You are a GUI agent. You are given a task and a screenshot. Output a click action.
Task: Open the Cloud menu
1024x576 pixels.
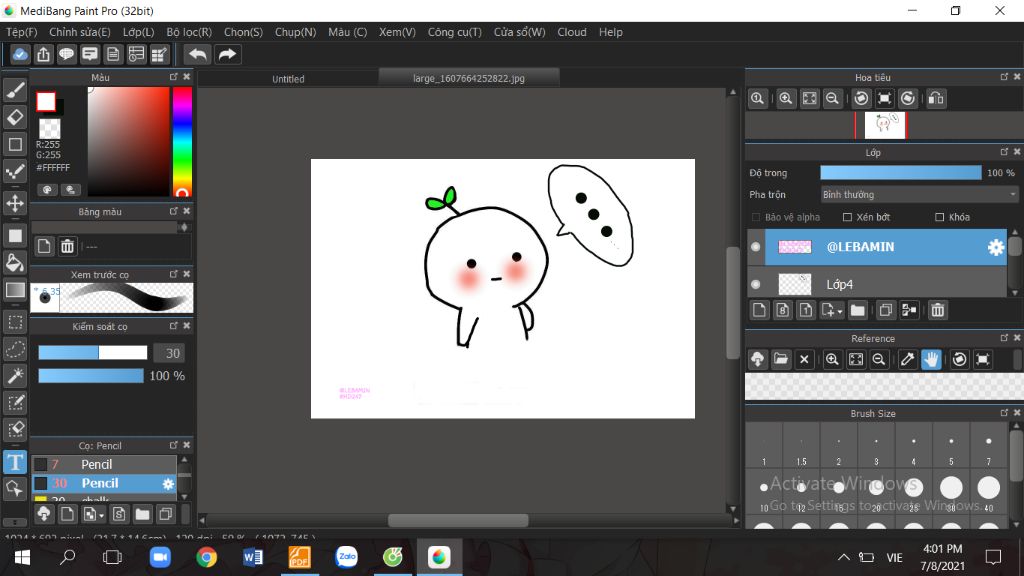(x=571, y=32)
